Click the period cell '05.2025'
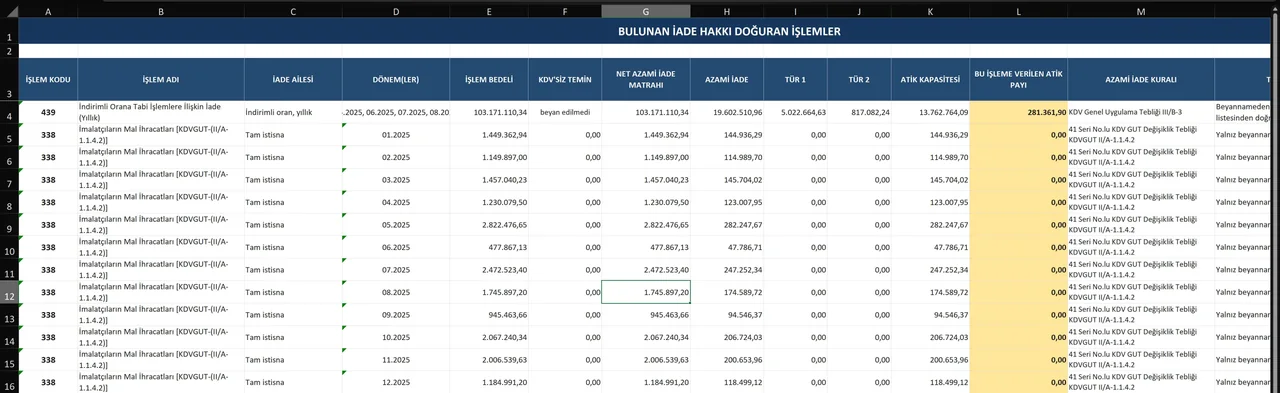Screen dimensions: 1280x393 pos(396,224)
